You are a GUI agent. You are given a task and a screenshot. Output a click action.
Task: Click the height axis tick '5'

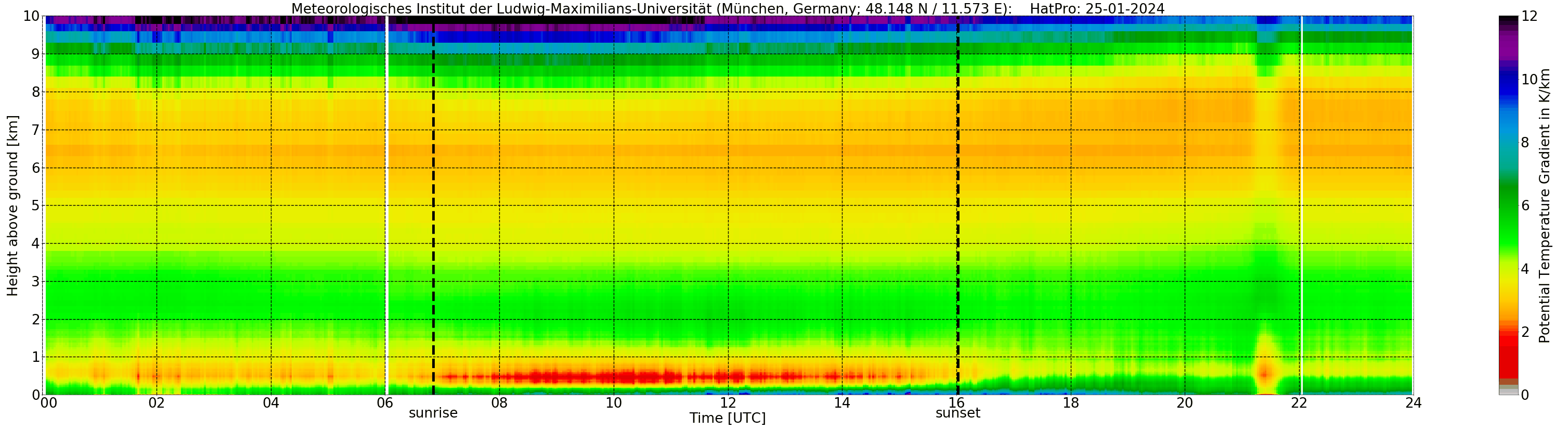(x=36, y=205)
